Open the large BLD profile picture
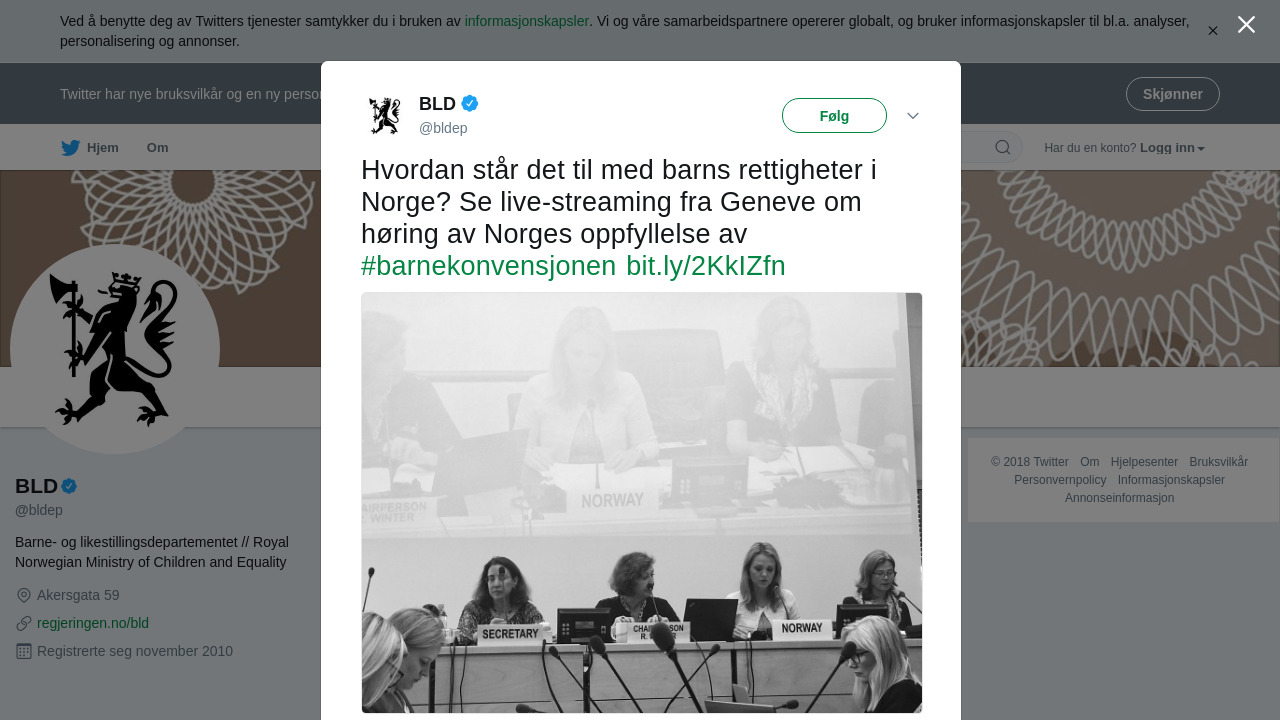The height and width of the screenshot is (720, 1280). click(x=115, y=349)
